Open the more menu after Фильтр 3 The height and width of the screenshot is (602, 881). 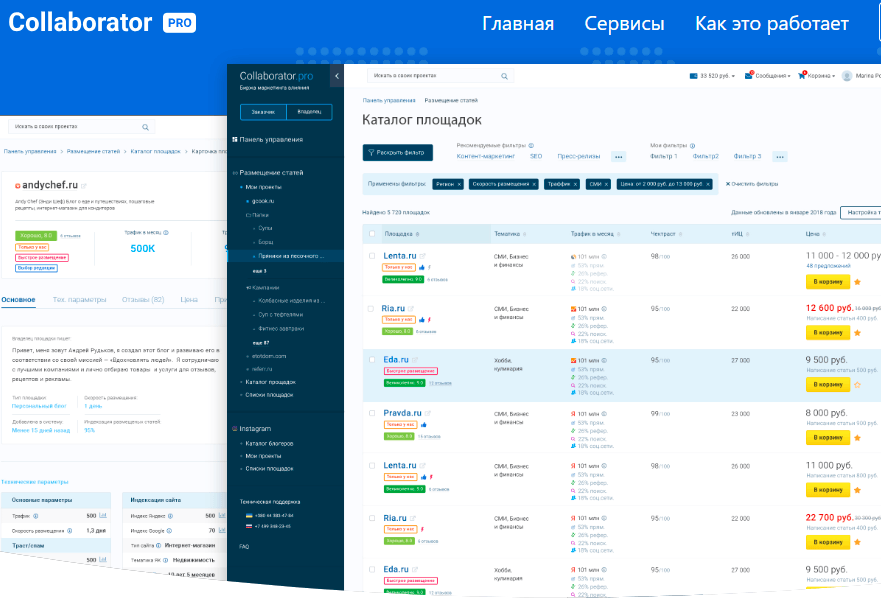[780, 157]
